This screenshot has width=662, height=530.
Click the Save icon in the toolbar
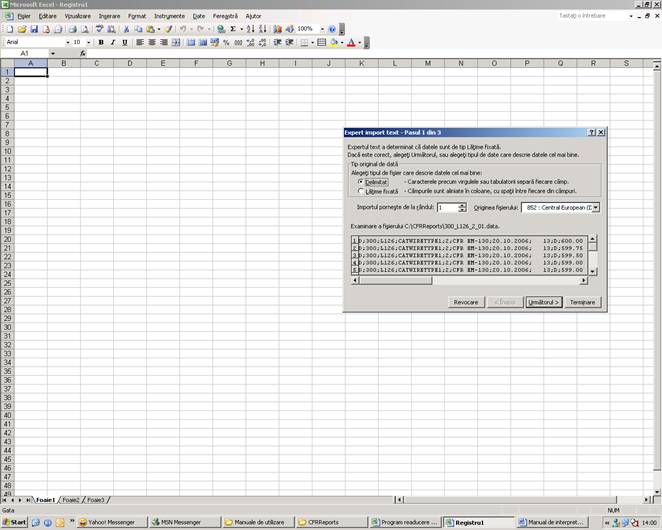coord(34,29)
